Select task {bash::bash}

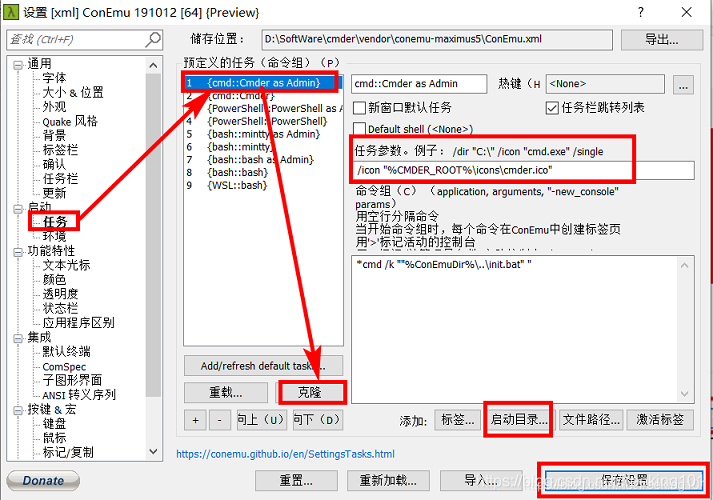pos(263,173)
